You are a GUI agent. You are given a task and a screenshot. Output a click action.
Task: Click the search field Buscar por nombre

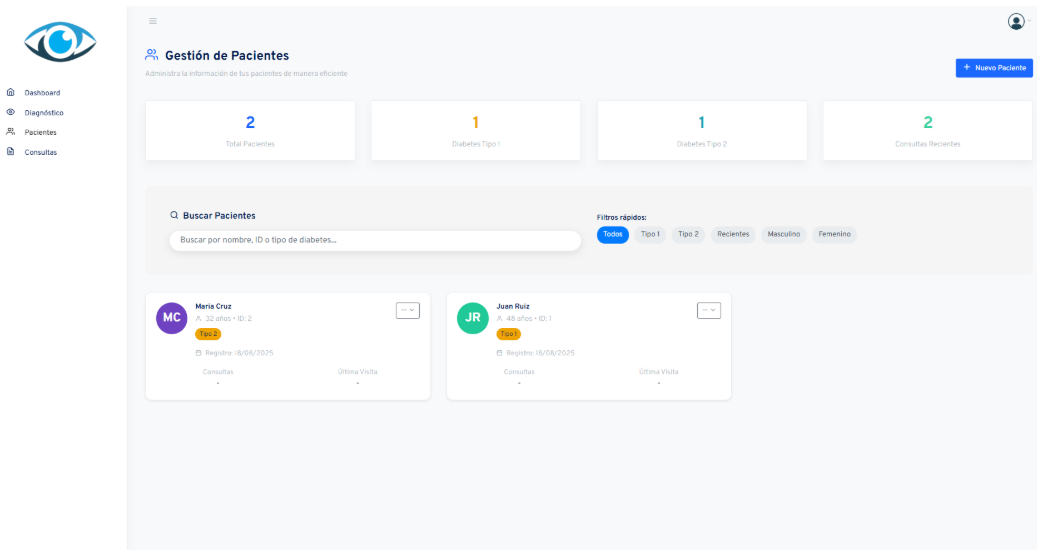tap(375, 241)
